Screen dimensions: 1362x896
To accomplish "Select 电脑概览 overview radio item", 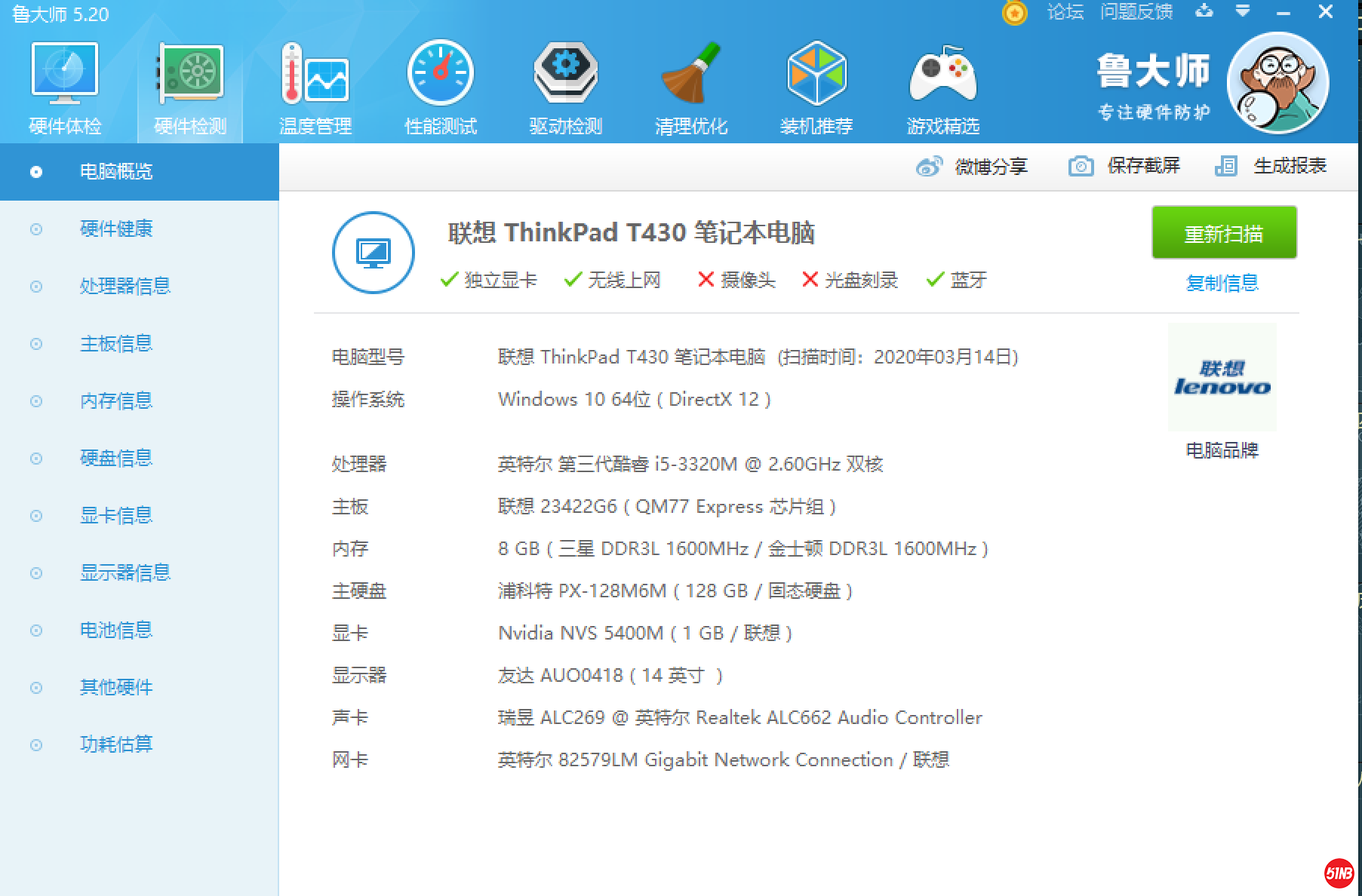I will click(116, 171).
